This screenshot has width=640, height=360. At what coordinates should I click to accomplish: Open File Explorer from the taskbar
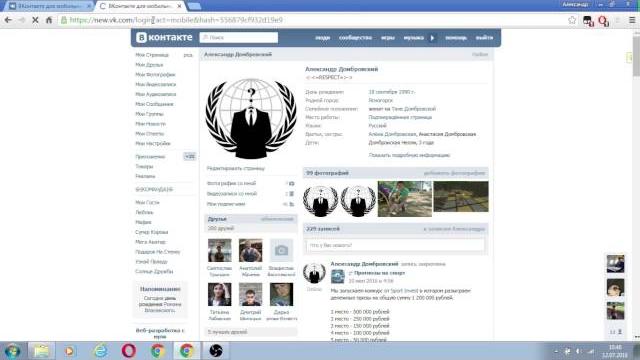click(x=41, y=351)
